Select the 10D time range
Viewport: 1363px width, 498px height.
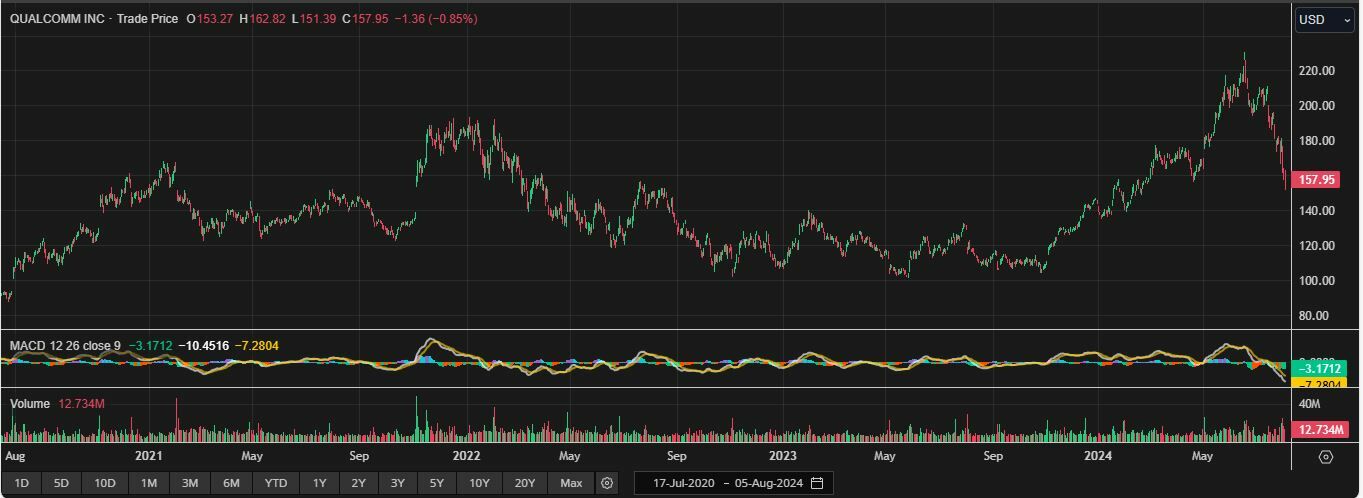pos(105,483)
